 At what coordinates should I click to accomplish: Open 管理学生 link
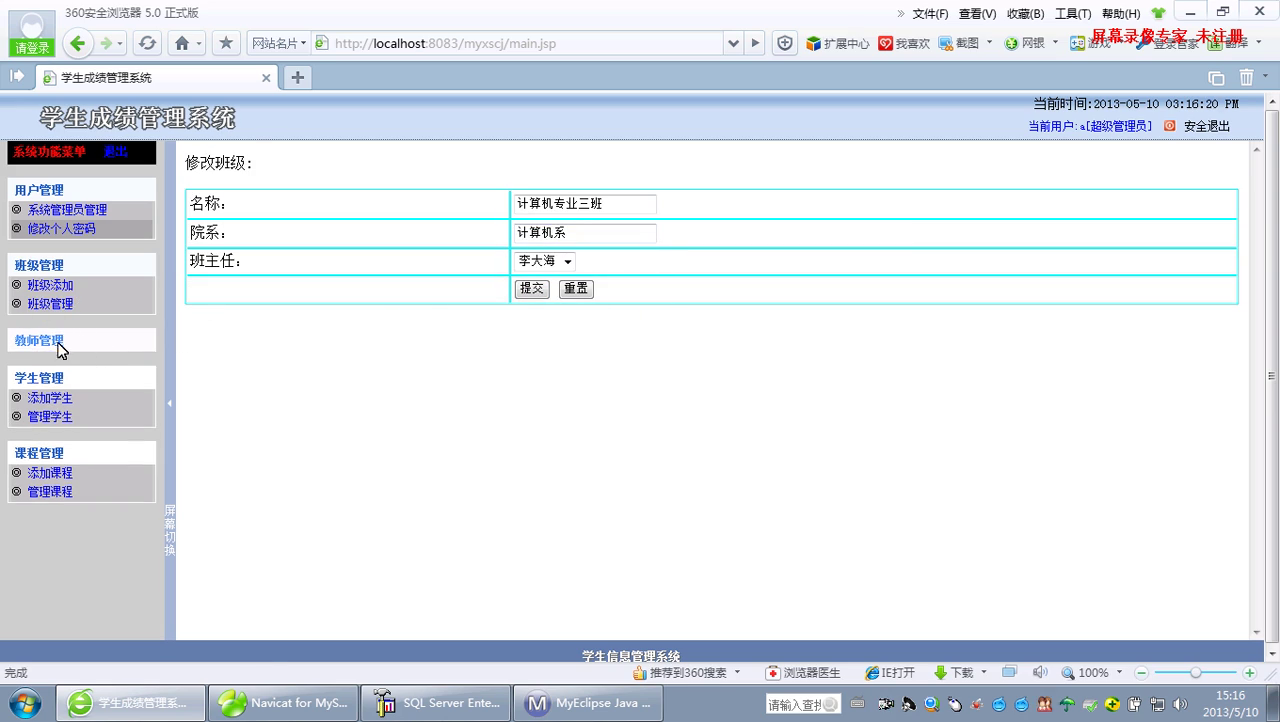tap(50, 417)
